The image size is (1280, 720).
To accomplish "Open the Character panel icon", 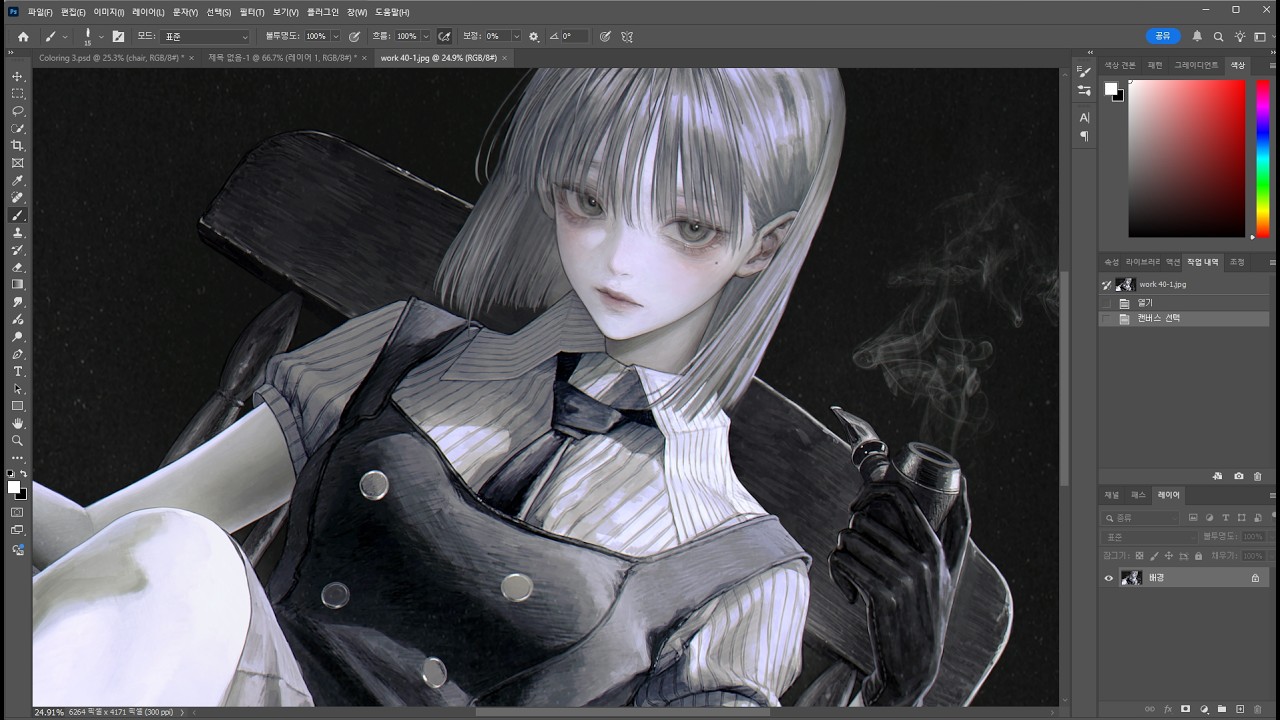I will (x=1084, y=117).
